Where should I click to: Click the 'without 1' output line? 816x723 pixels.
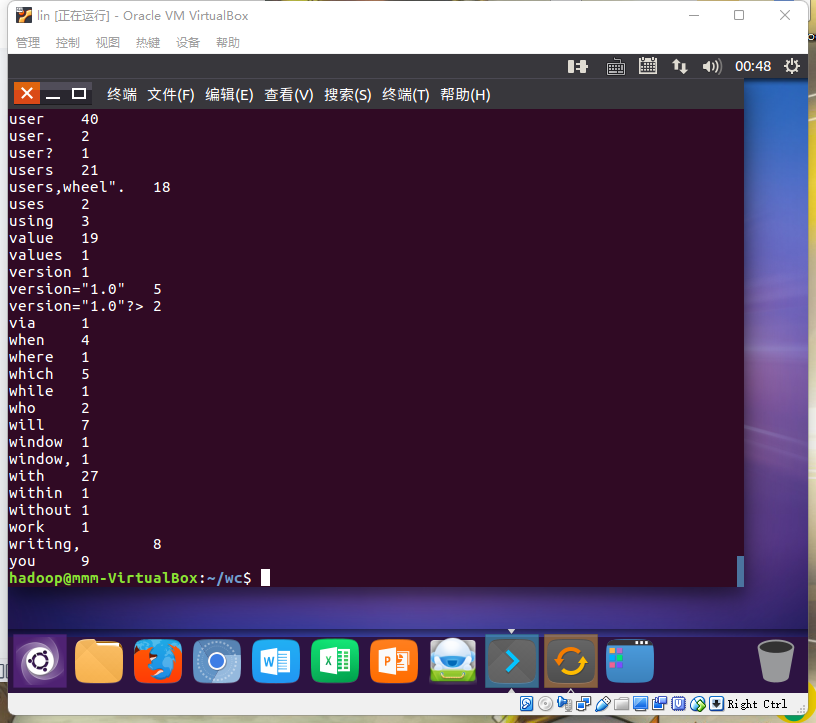(49, 510)
